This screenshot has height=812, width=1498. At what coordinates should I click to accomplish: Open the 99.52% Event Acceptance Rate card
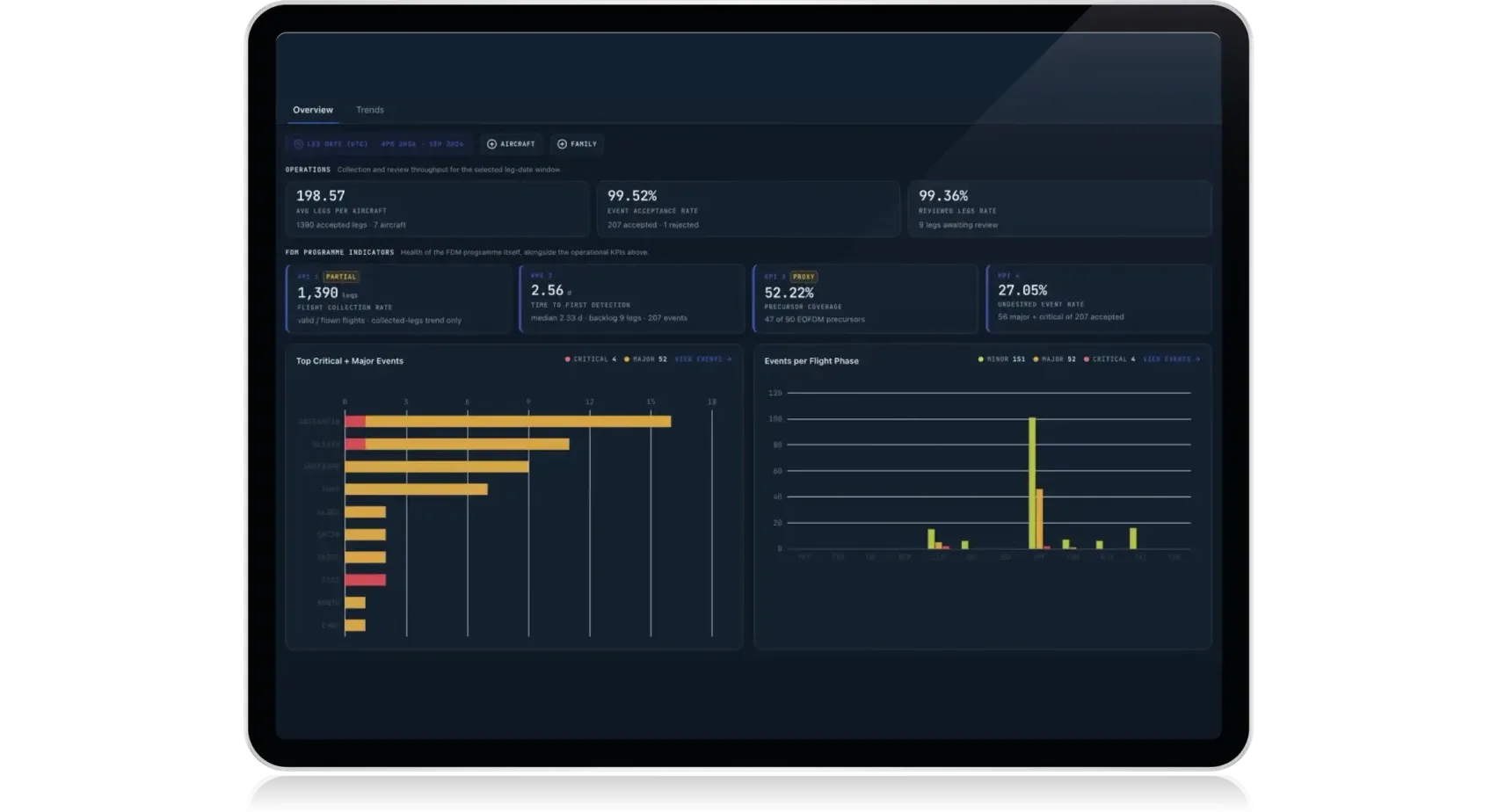click(x=748, y=209)
